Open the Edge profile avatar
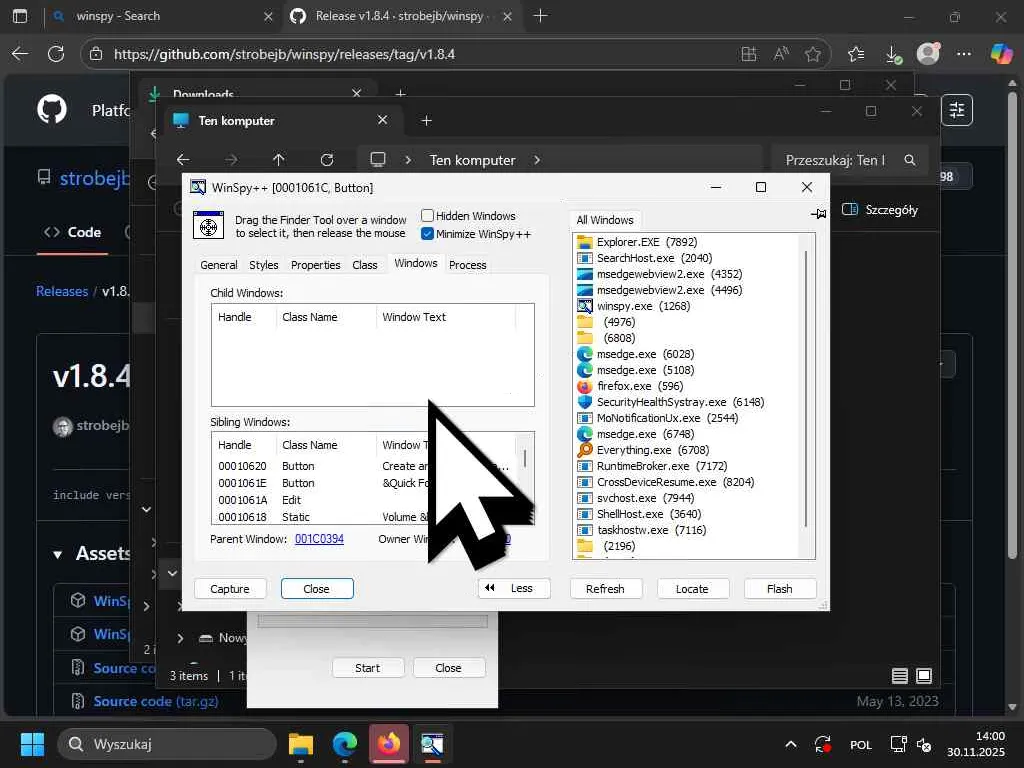 point(928,54)
